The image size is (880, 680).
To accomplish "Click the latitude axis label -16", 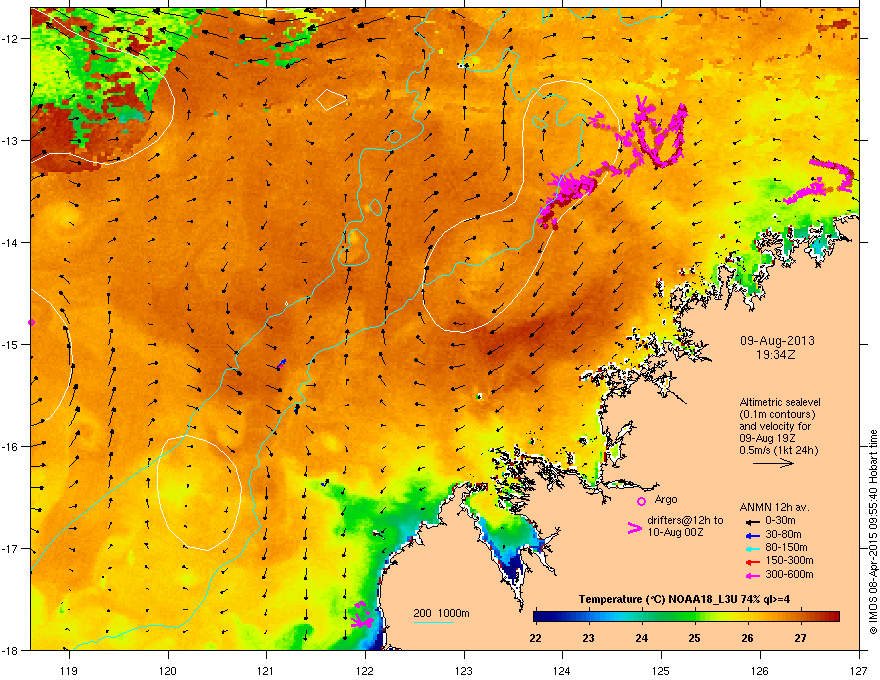I will (10, 447).
